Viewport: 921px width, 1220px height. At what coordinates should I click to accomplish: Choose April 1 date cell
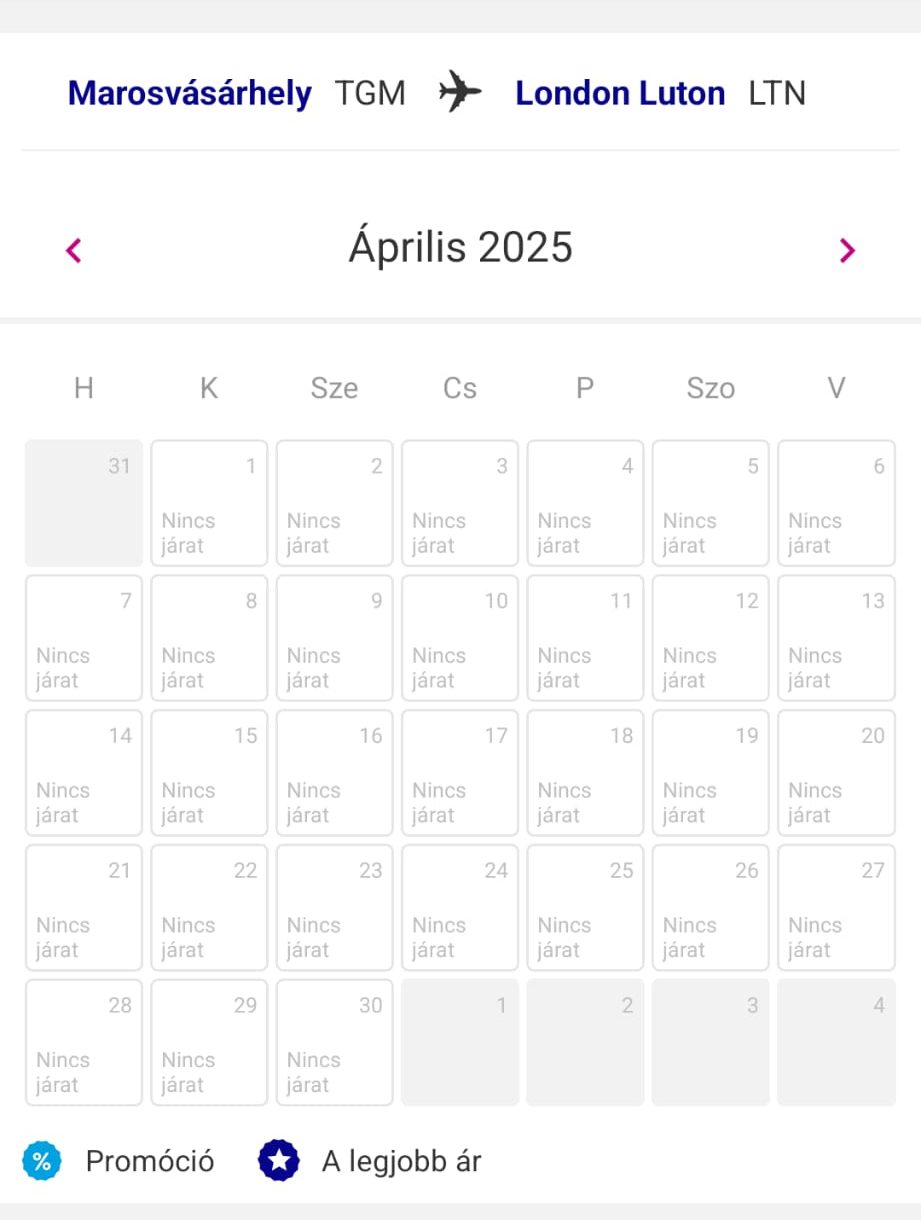pos(209,503)
